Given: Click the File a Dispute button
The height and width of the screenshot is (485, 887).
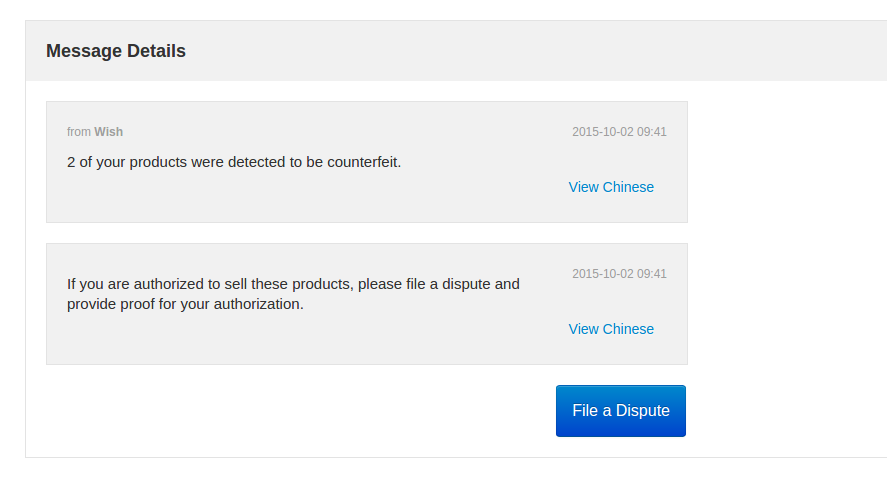Looking at the screenshot, I should (620, 411).
